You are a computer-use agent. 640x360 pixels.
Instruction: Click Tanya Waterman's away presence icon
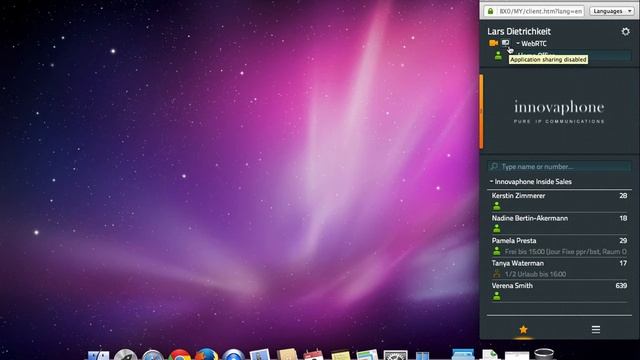coord(496,274)
